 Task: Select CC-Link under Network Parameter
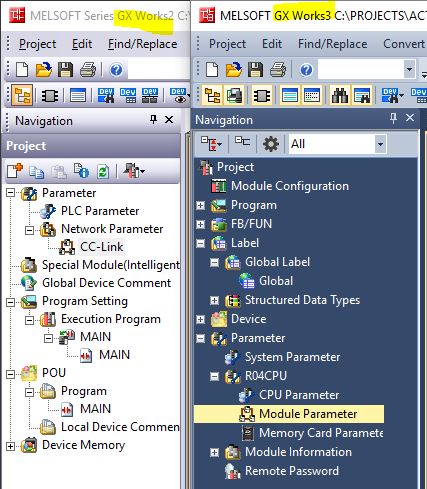pyautogui.click(x=102, y=247)
